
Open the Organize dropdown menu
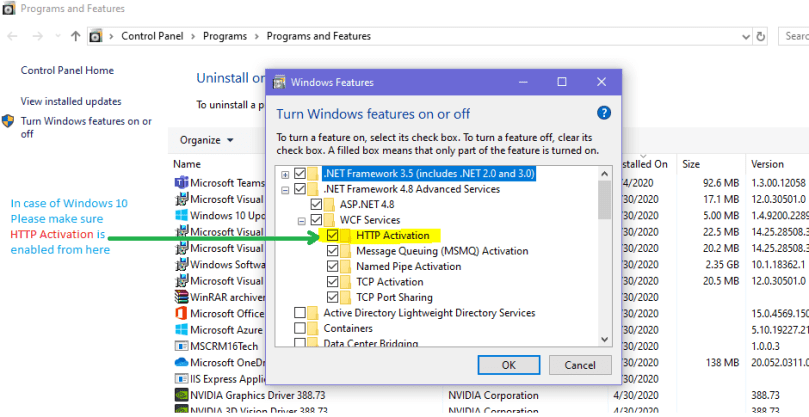point(206,140)
